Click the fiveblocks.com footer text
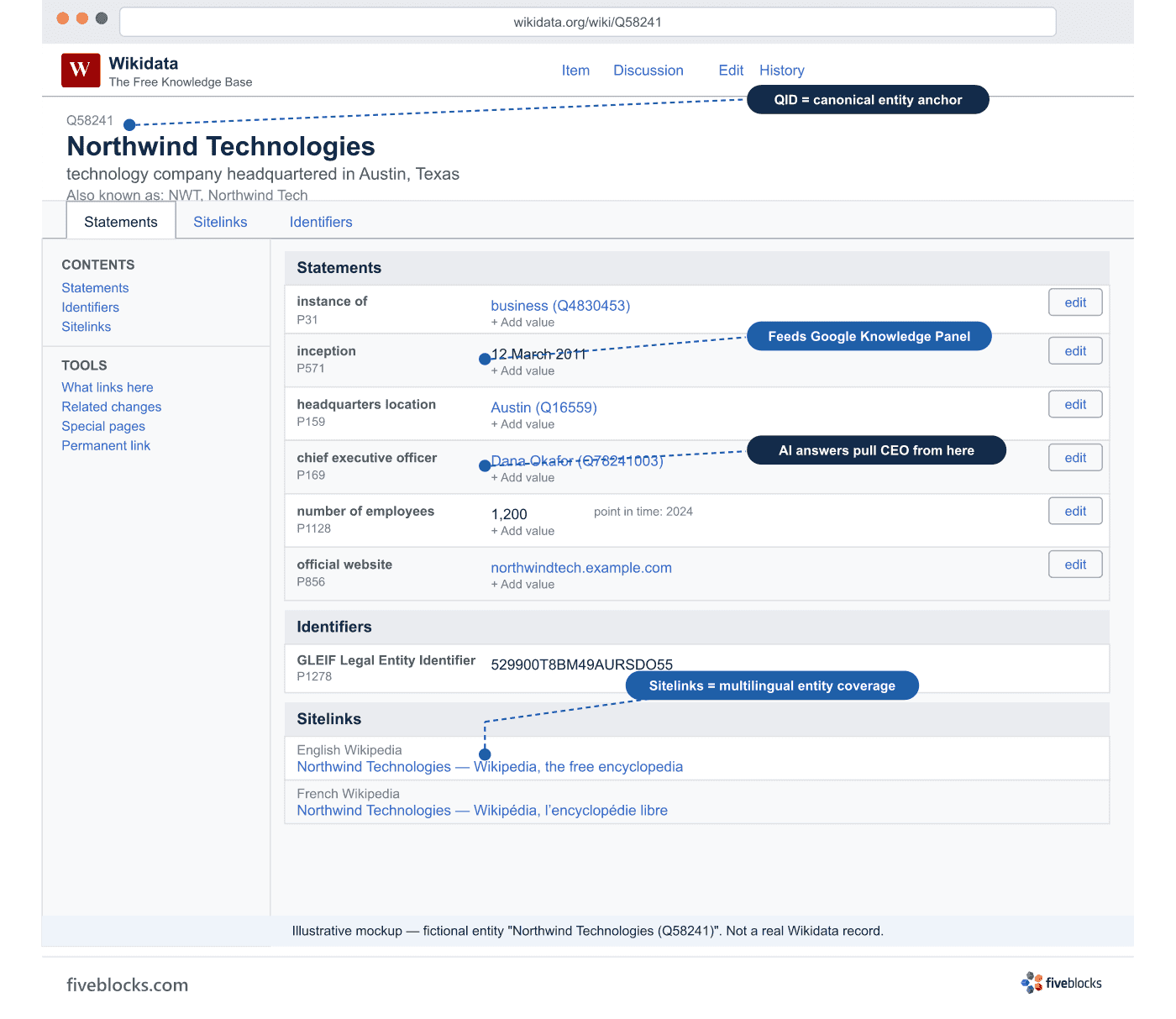 pyautogui.click(x=128, y=985)
